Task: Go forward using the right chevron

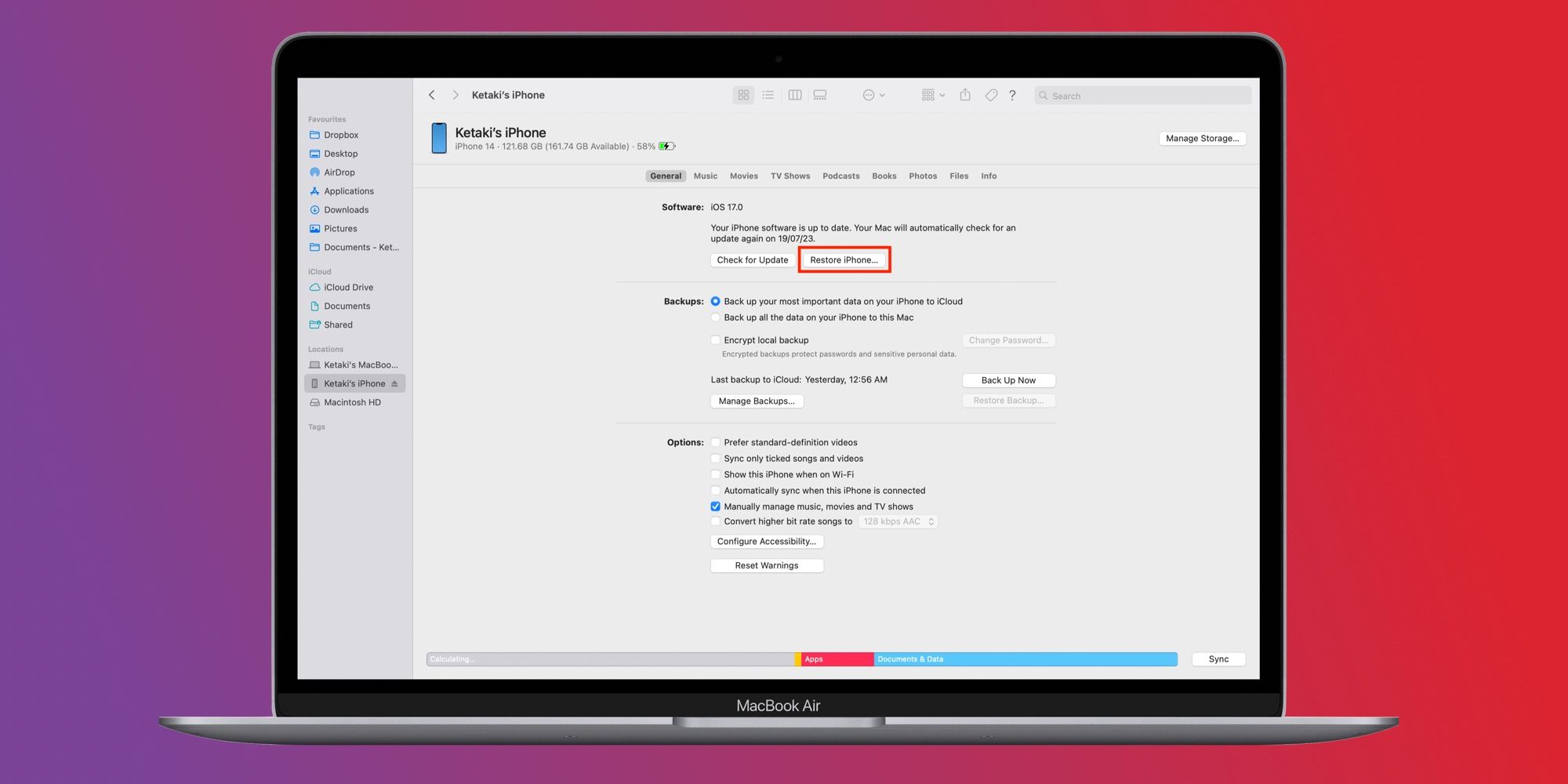Action: (x=456, y=95)
